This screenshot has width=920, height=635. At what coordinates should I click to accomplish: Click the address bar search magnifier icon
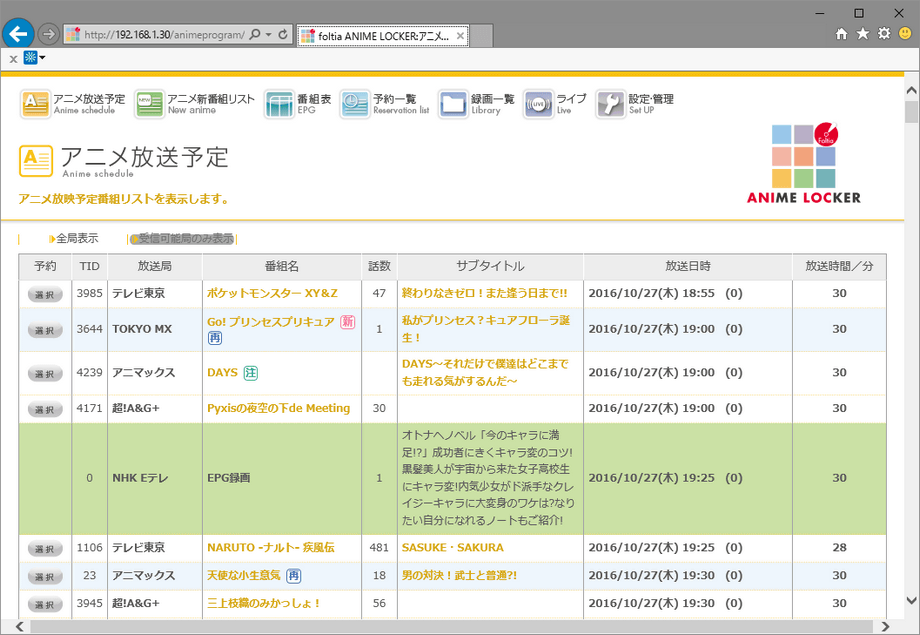[255, 35]
